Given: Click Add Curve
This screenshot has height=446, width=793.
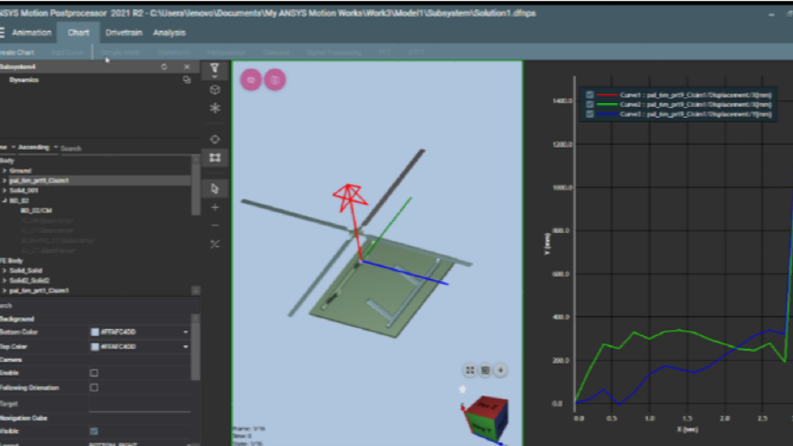Looking at the screenshot, I should [67, 52].
